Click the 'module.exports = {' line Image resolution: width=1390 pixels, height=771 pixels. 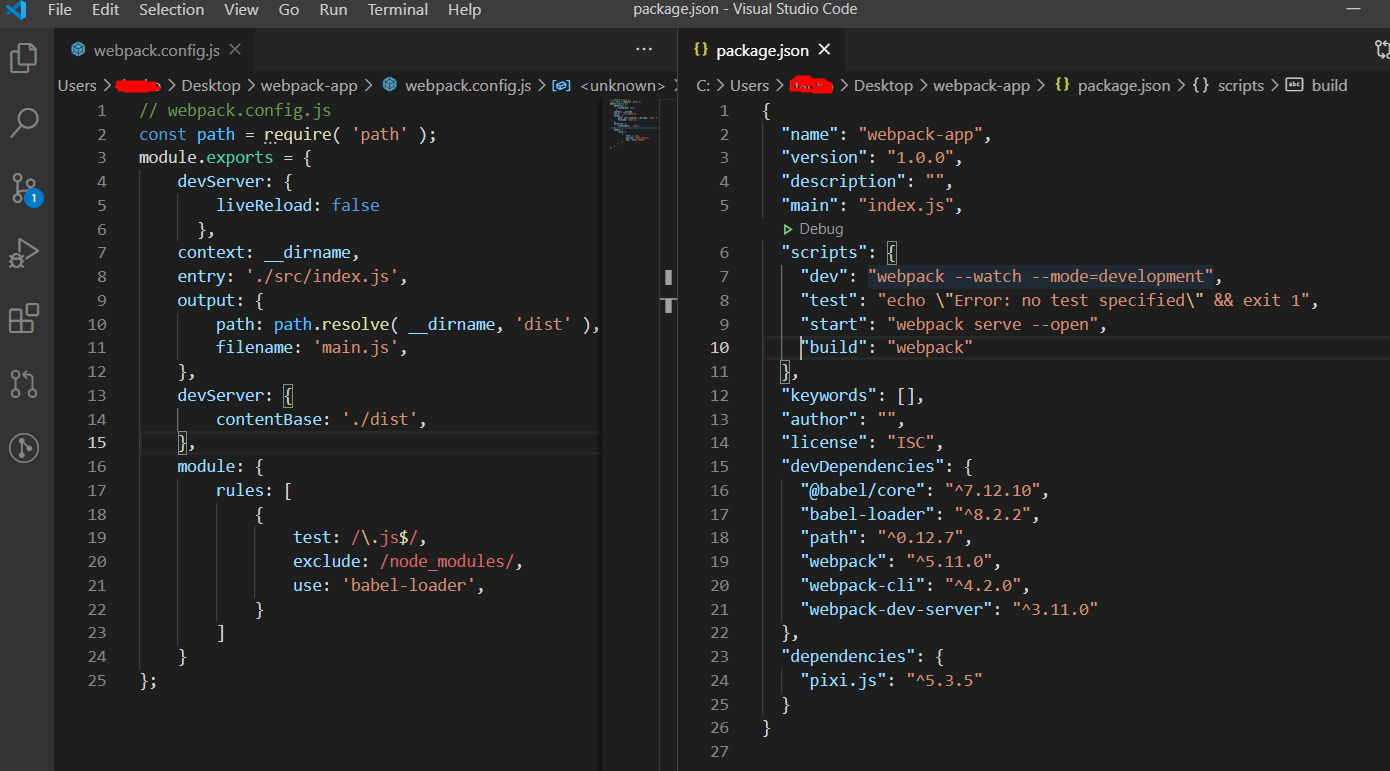click(225, 157)
